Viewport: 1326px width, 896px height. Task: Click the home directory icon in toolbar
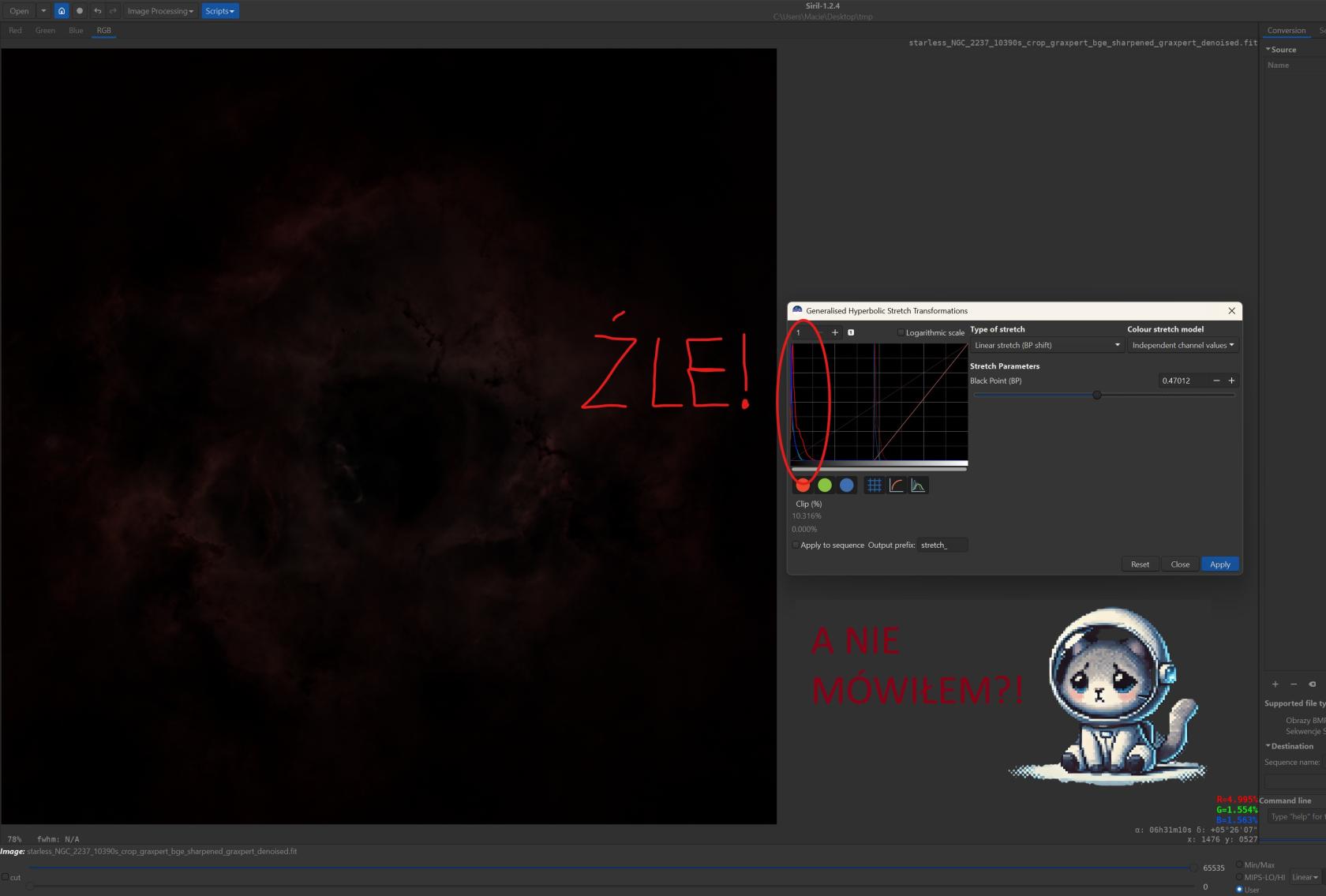pos(62,11)
